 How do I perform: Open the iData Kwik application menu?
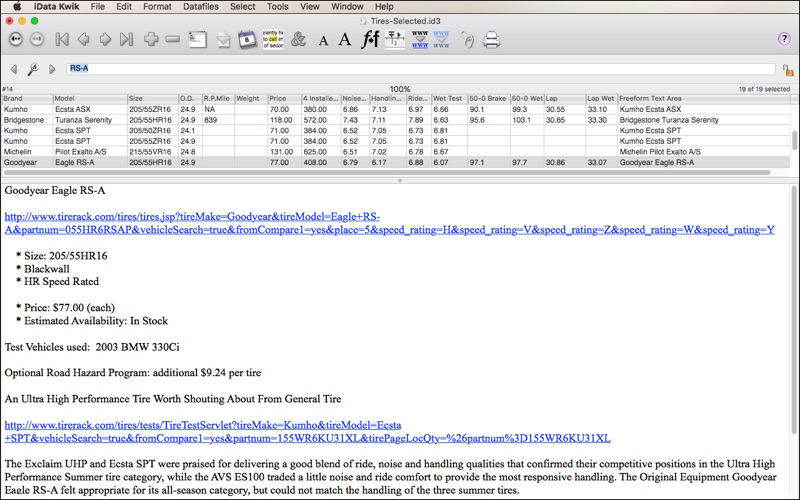[x=56, y=7]
